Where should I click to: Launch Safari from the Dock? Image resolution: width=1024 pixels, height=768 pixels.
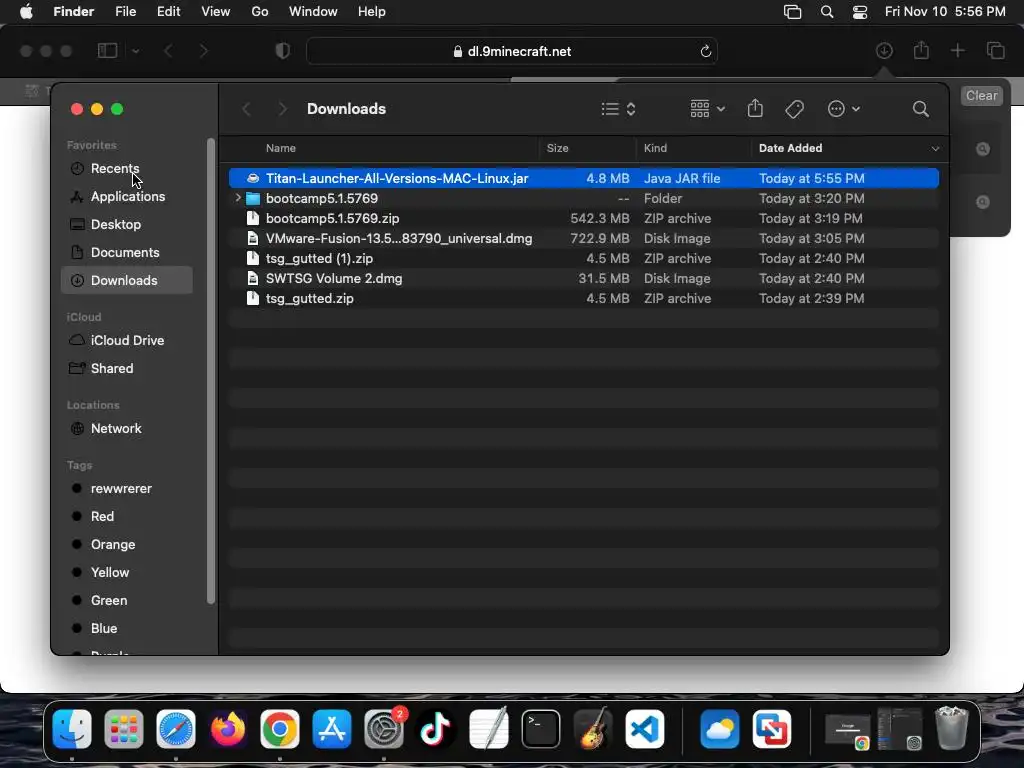[x=176, y=729]
